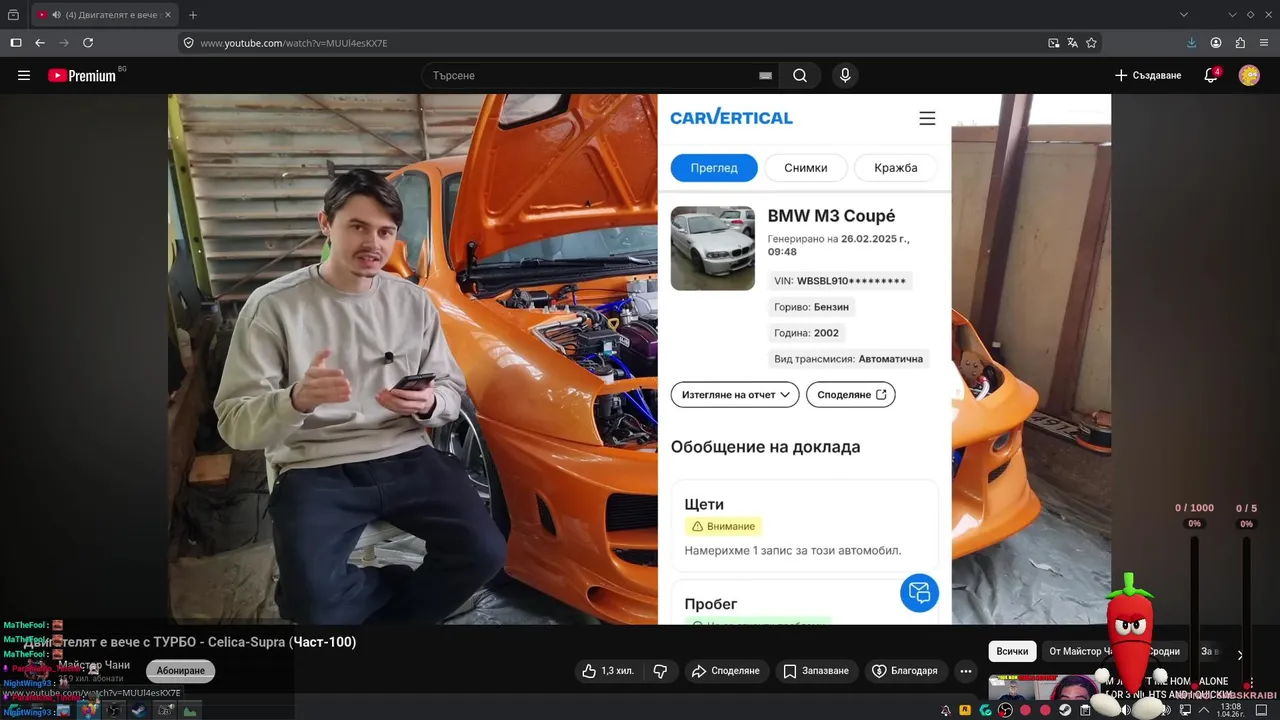Viewport: 1280px width, 720px height.
Task: Click carVertical hamburger menu icon
Action: (x=927, y=118)
